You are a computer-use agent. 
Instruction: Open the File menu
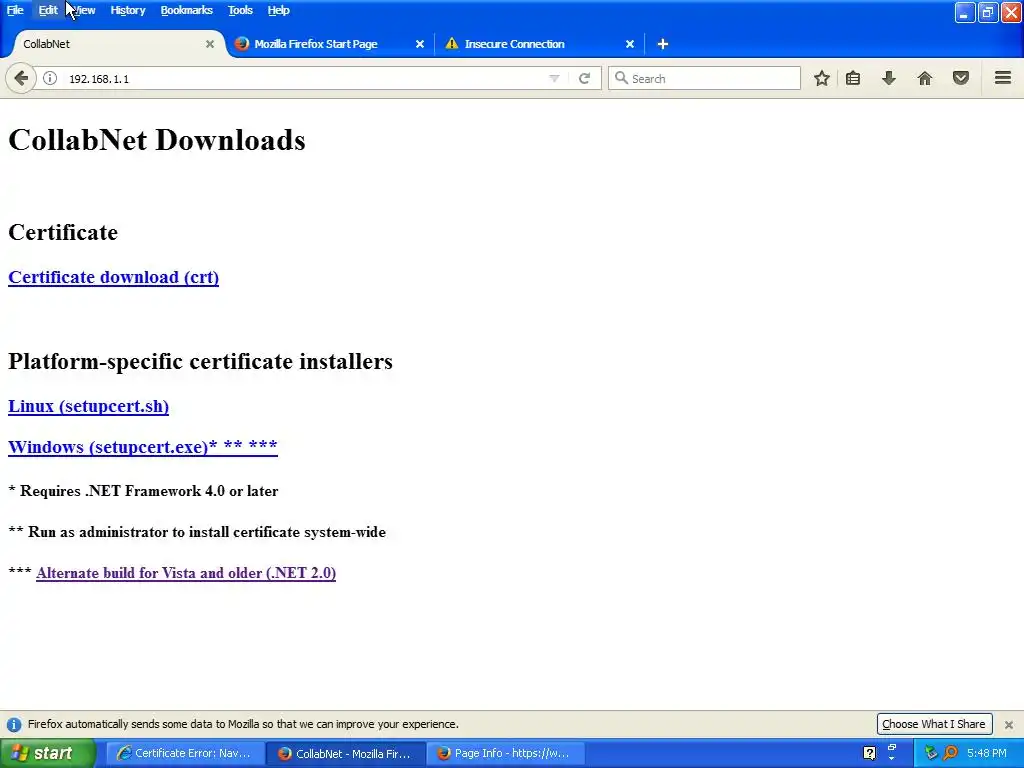pos(15,10)
